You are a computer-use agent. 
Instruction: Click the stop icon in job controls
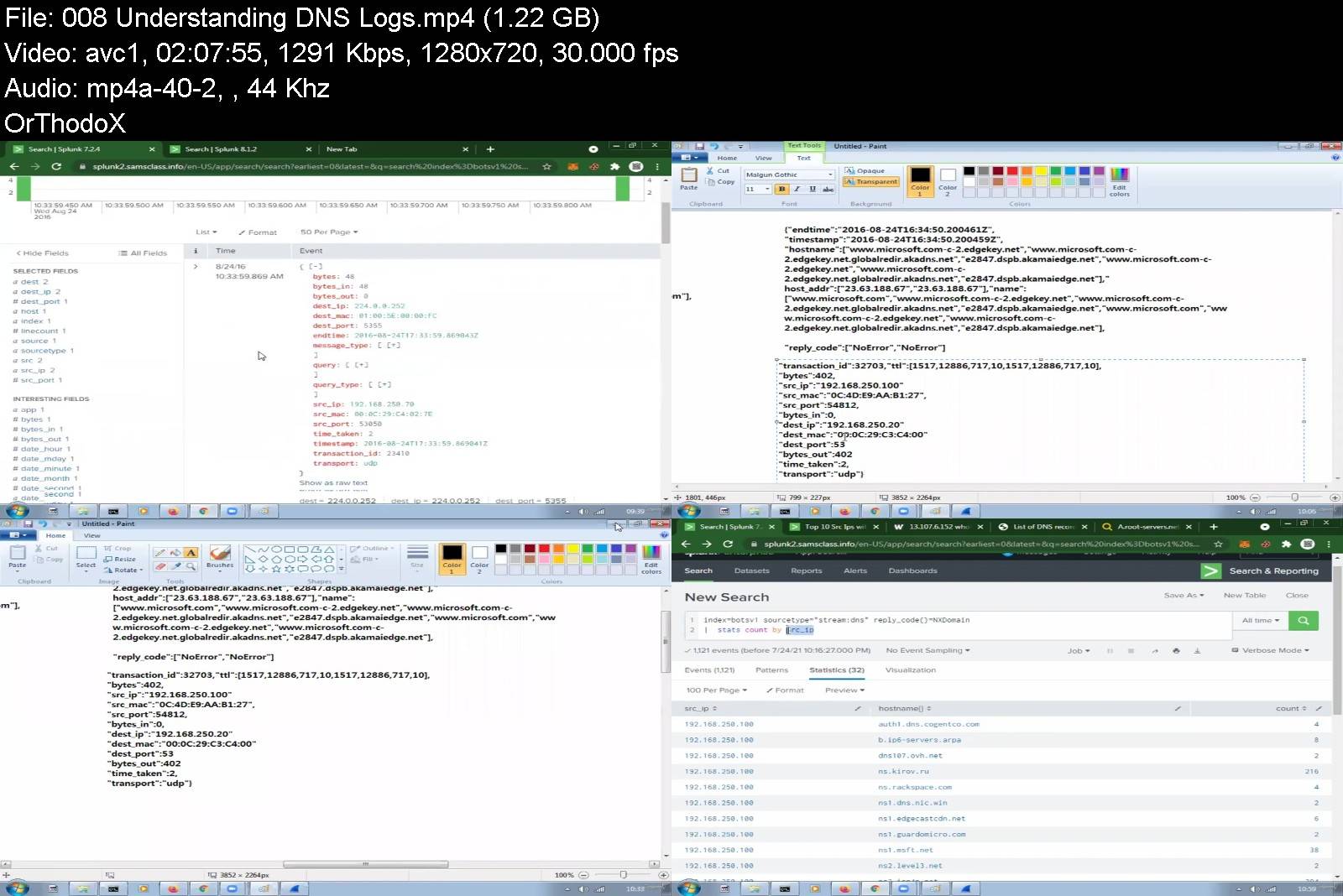click(x=1131, y=650)
